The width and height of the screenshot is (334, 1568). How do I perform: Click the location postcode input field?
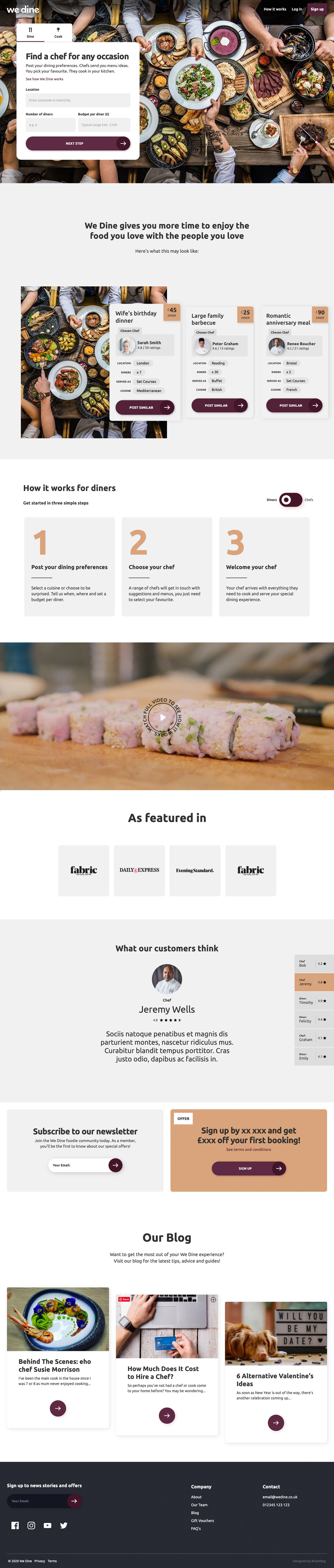coord(78,100)
